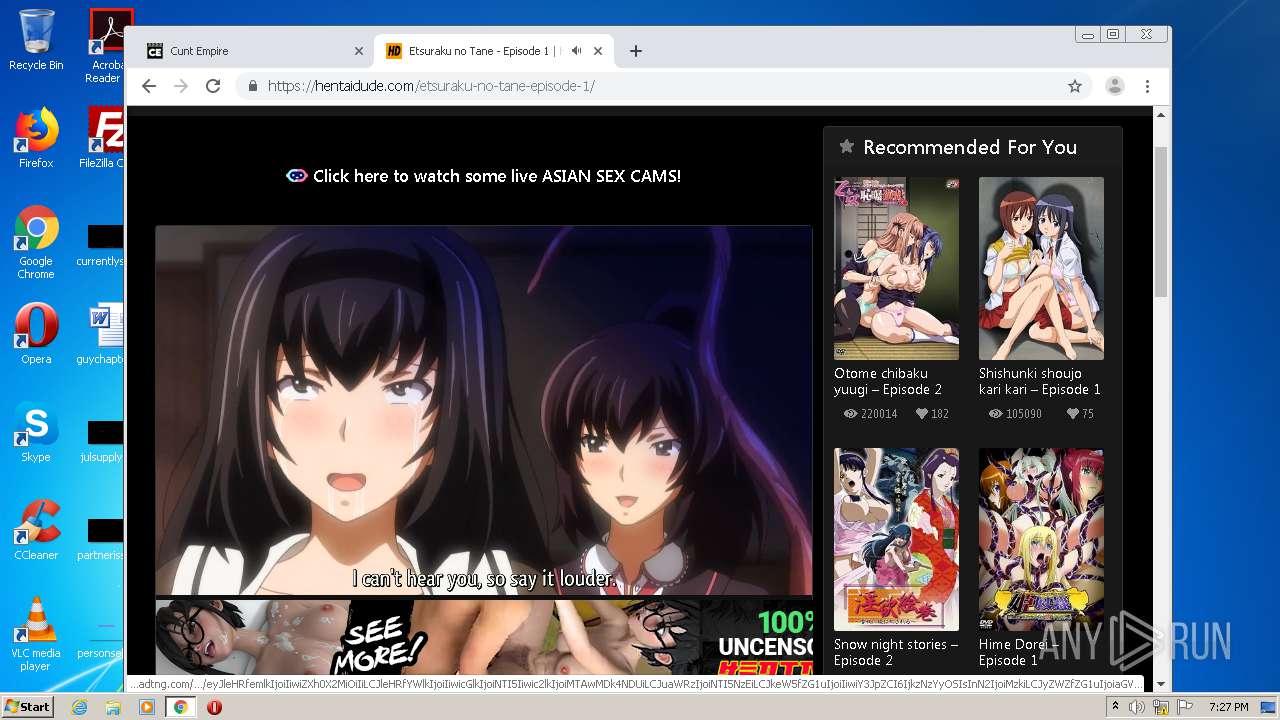Click the eye icon showing 105090 views
Screen dimensions: 1280x720
tap(995, 413)
